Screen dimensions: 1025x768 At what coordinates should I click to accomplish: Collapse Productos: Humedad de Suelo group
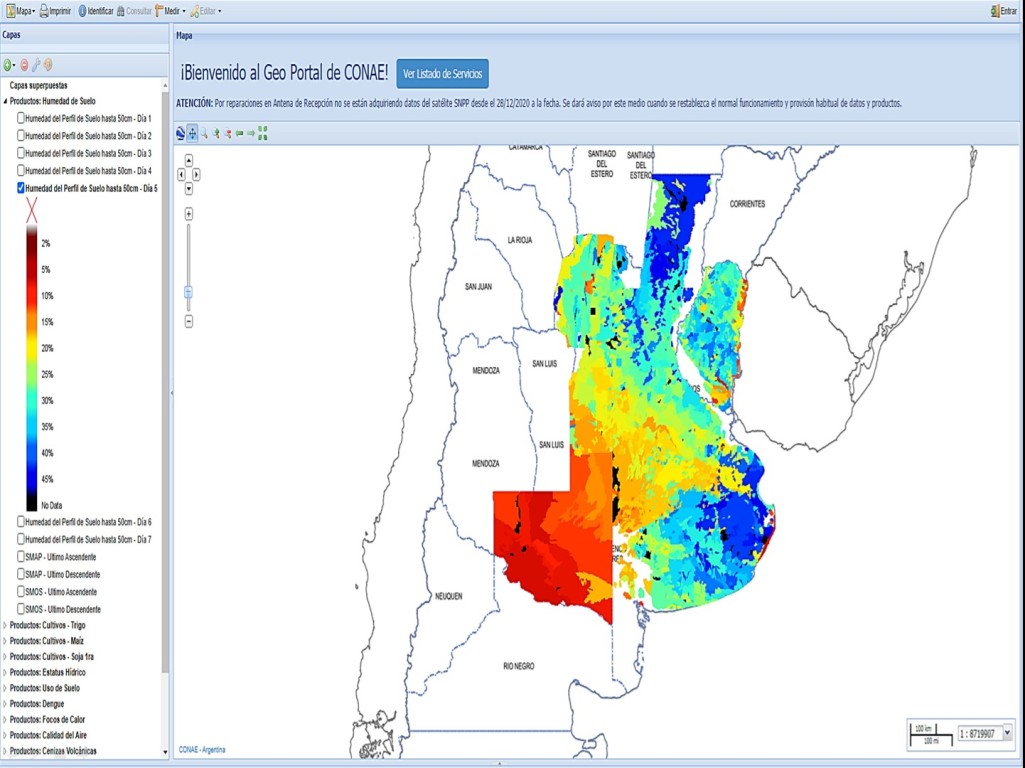(x=5, y=101)
